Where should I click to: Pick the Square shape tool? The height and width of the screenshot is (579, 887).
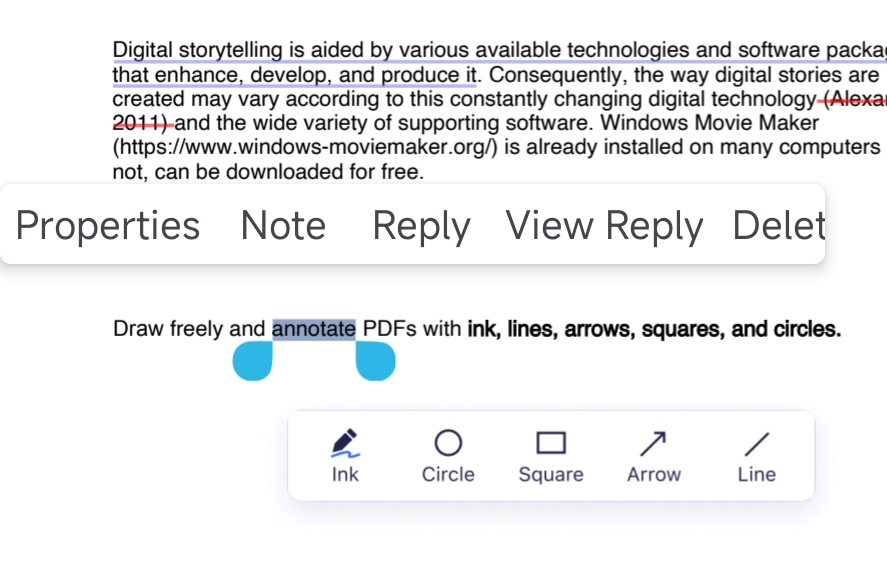tap(551, 456)
